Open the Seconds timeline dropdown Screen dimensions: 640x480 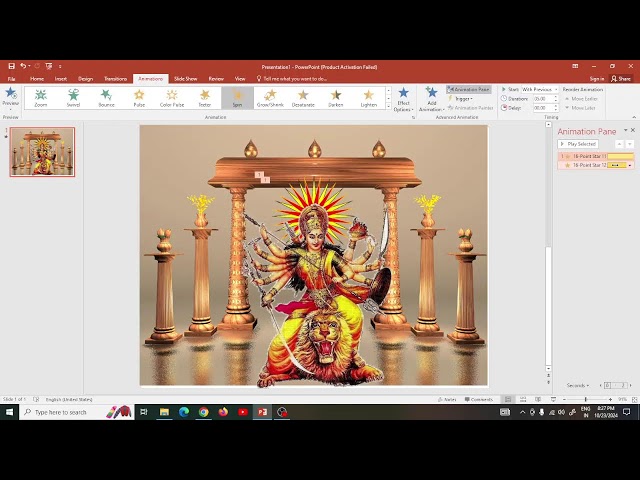(x=578, y=385)
